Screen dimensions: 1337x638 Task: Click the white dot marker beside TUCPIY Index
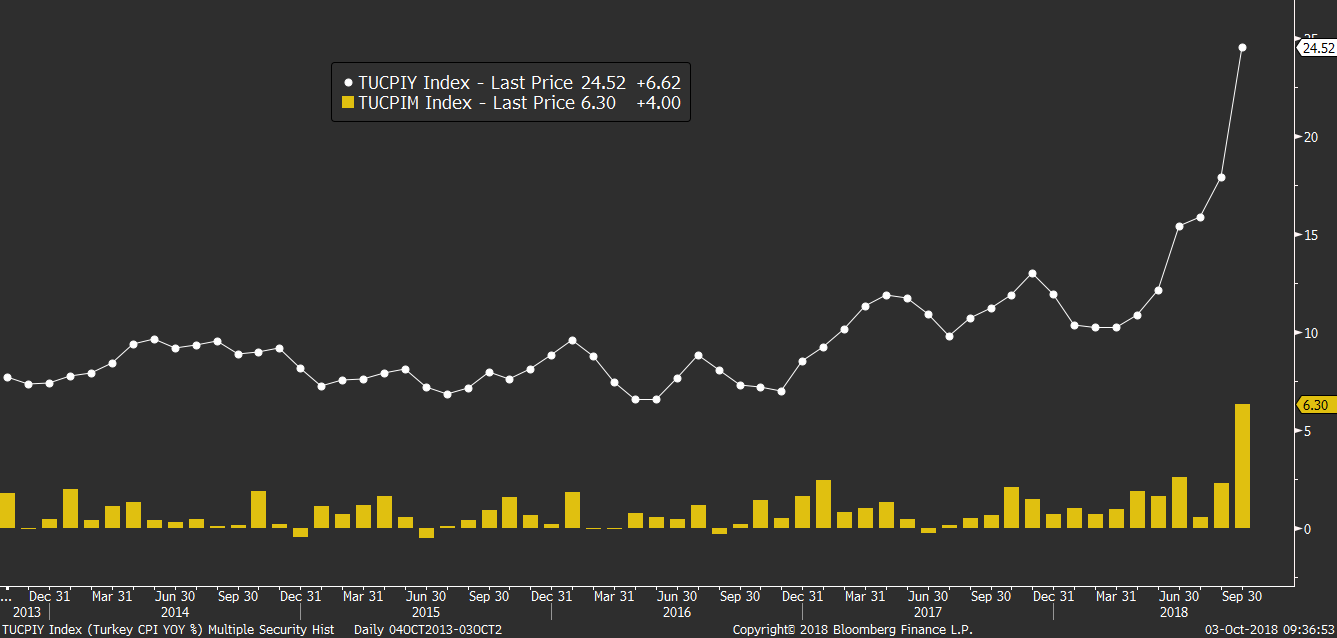click(348, 83)
